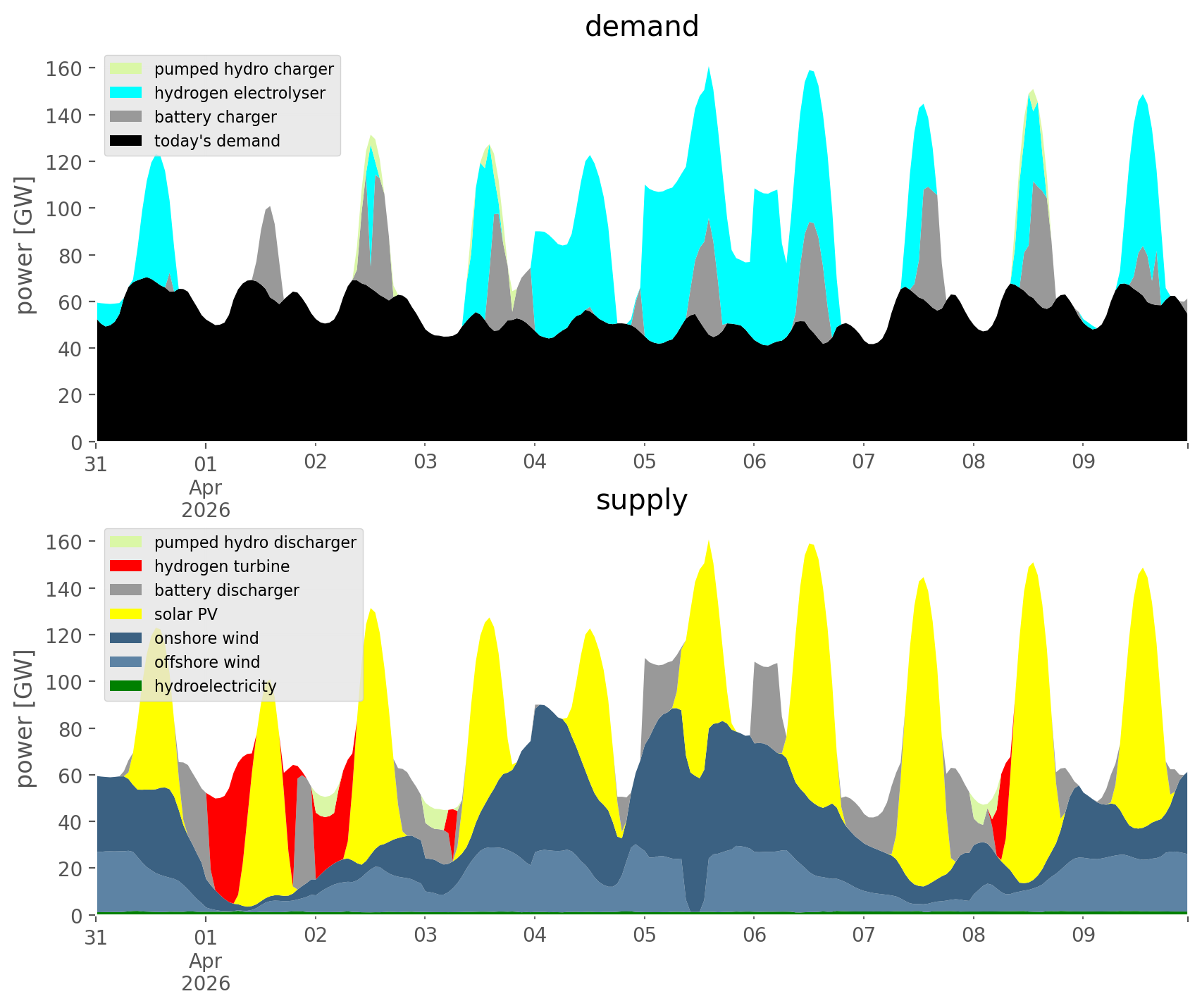
Task: Click the "05" date tick under the supply chart
Action: [644, 935]
